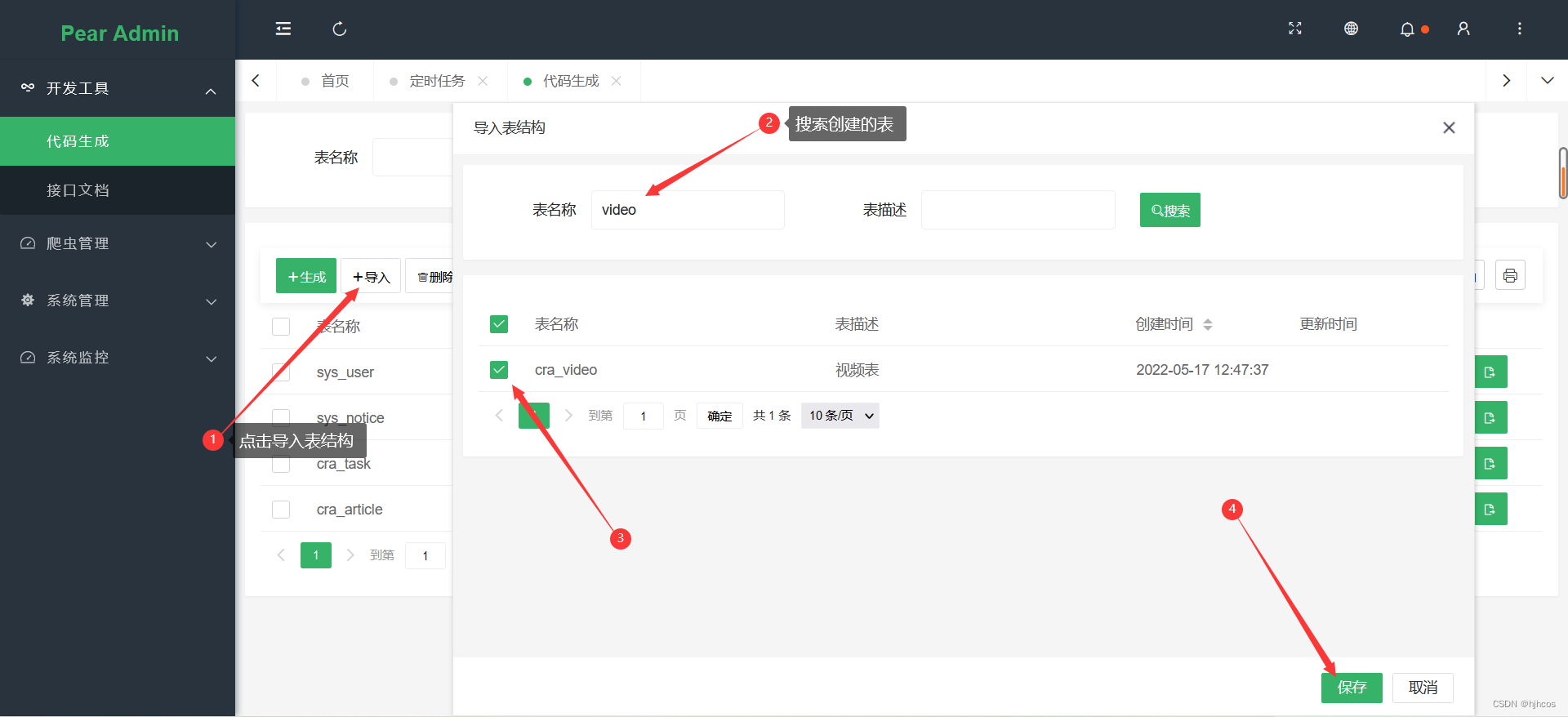
Task: Click the print icon in the table toolbar
Action: coord(1510,275)
